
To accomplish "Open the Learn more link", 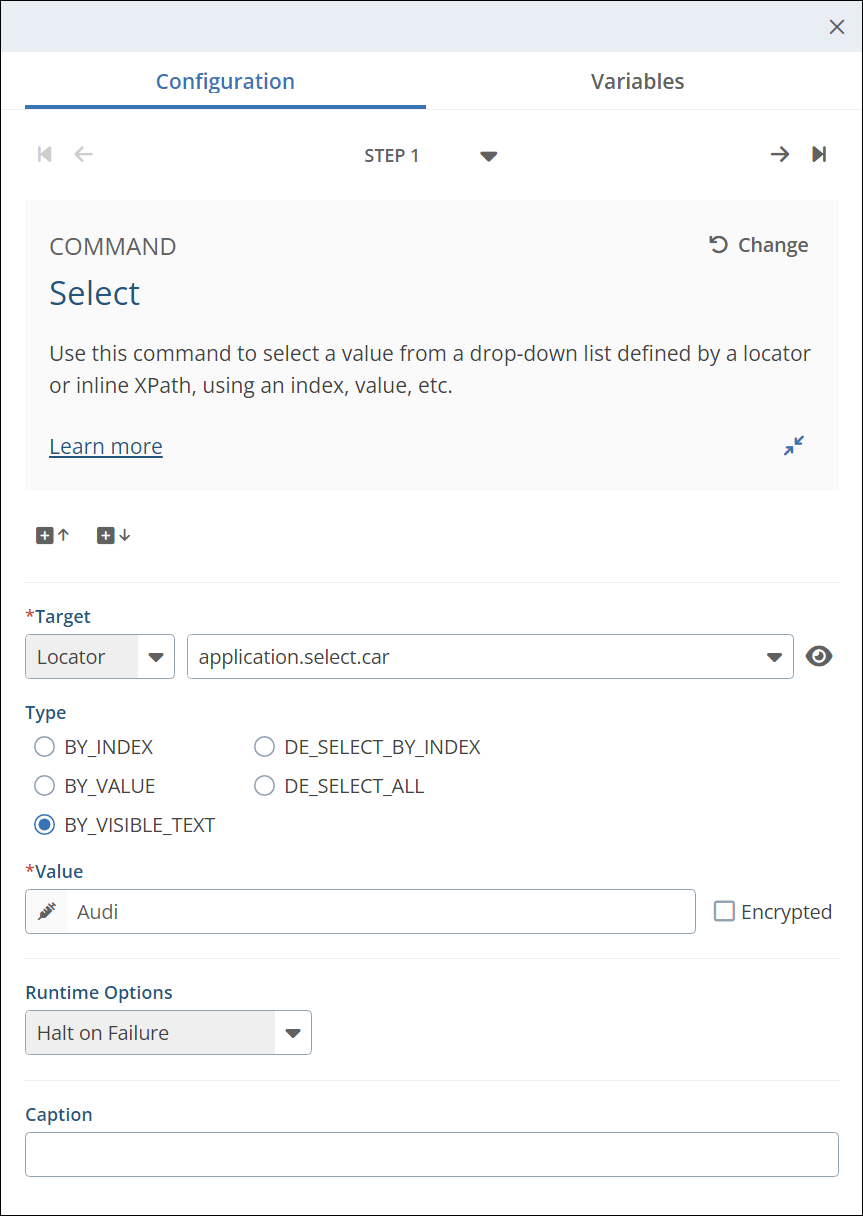I will coord(106,446).
